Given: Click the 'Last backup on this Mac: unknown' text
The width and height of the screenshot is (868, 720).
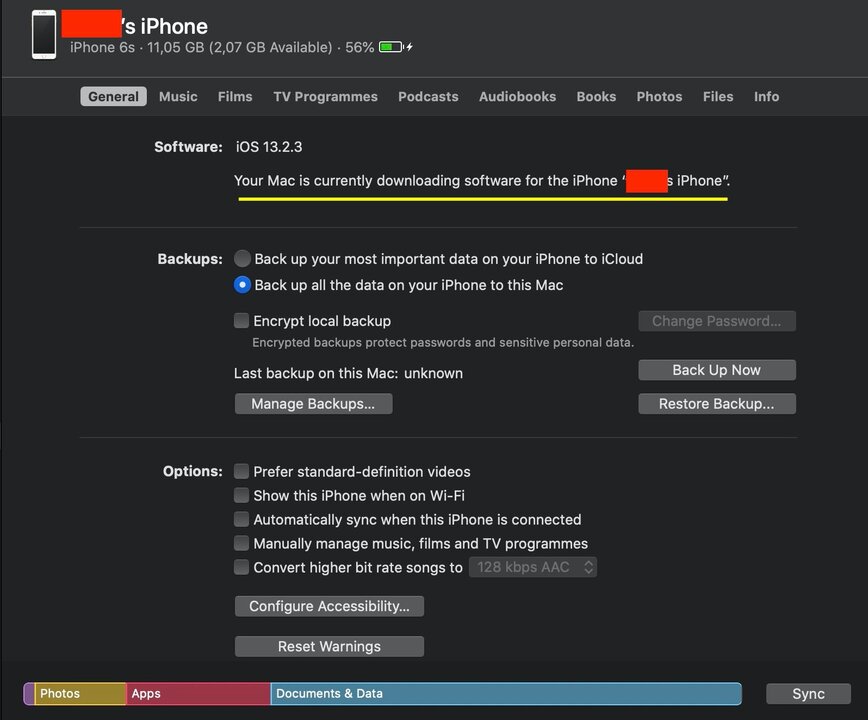Looking at the screenshot, I should [348, 373].
